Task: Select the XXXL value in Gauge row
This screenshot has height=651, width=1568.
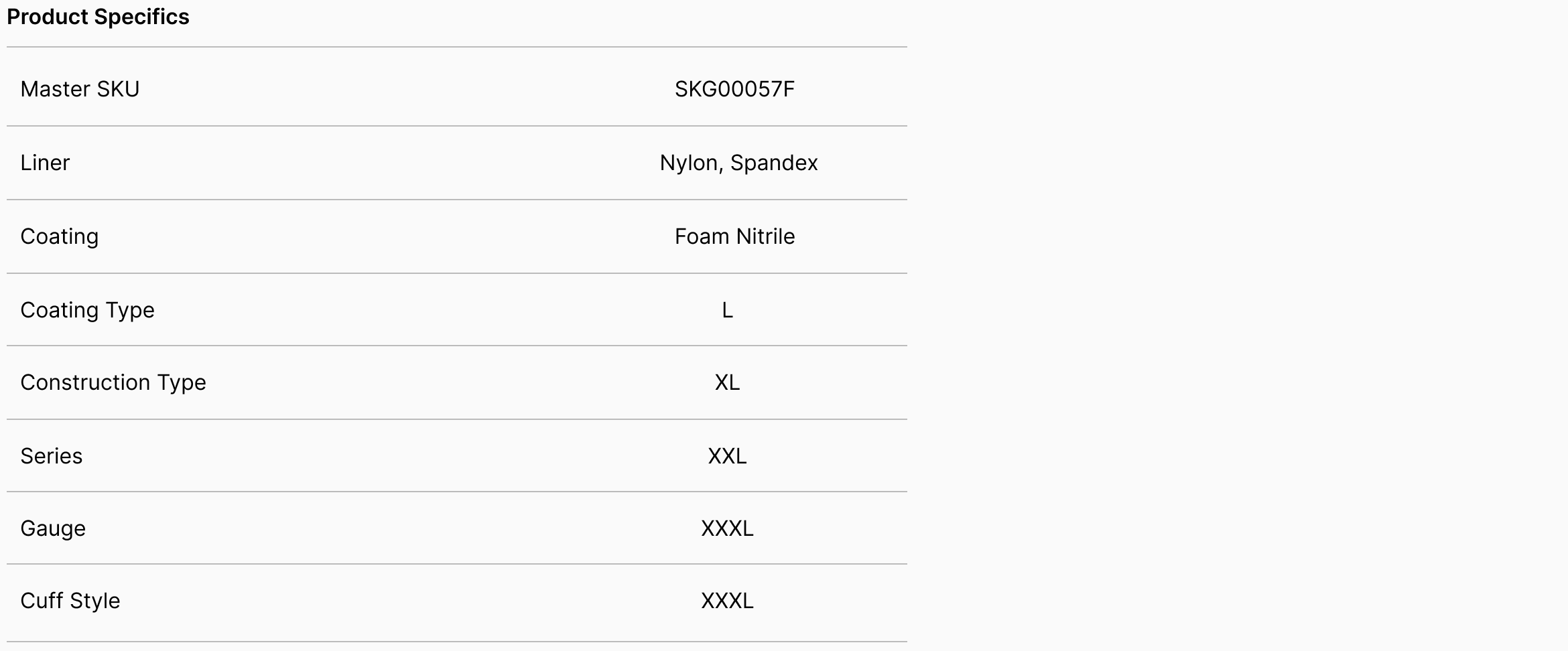Action: [x=727, y=528]
